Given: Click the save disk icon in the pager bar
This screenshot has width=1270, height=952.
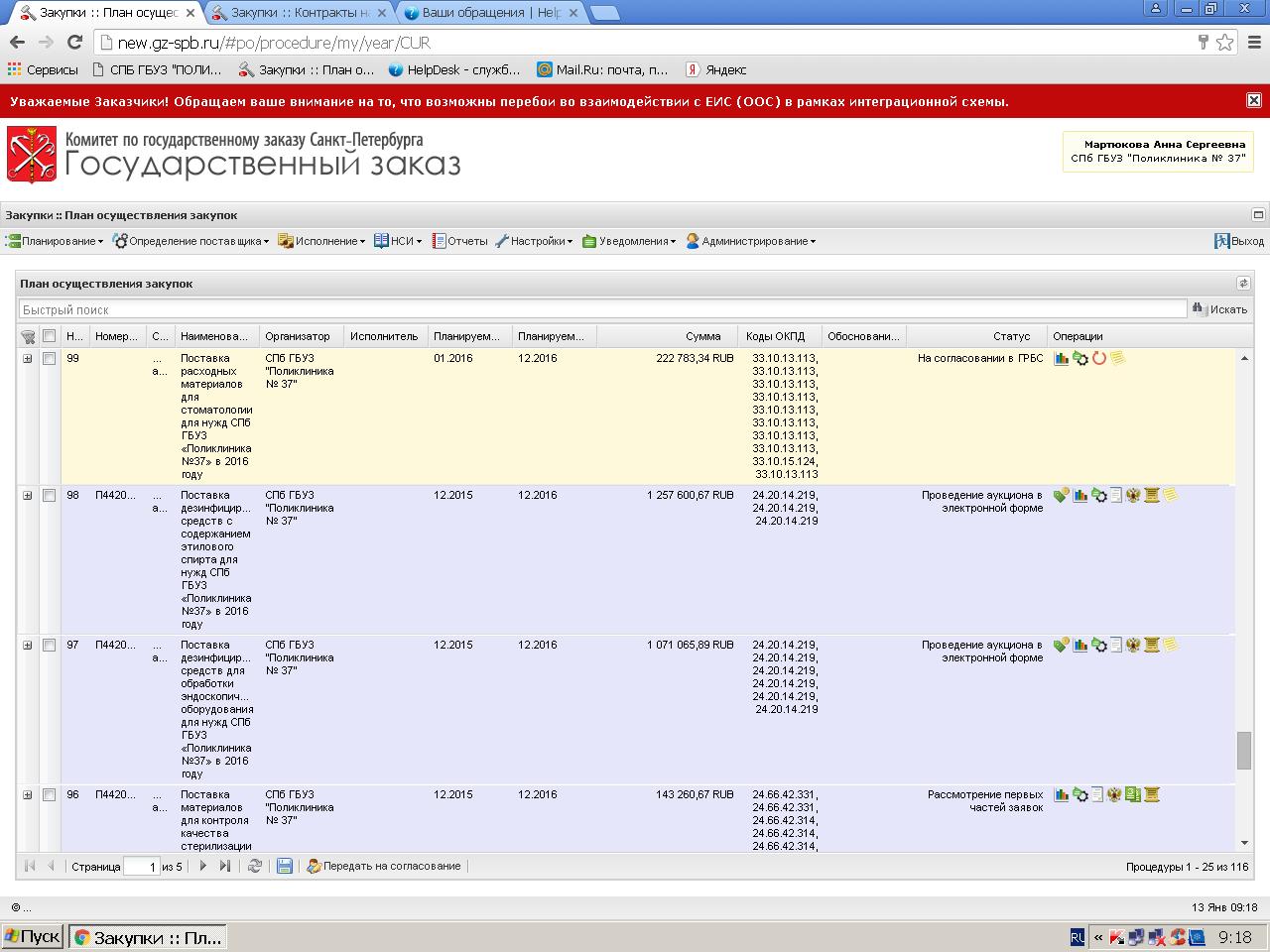Looking at the screenshot, I should (285, 866).
